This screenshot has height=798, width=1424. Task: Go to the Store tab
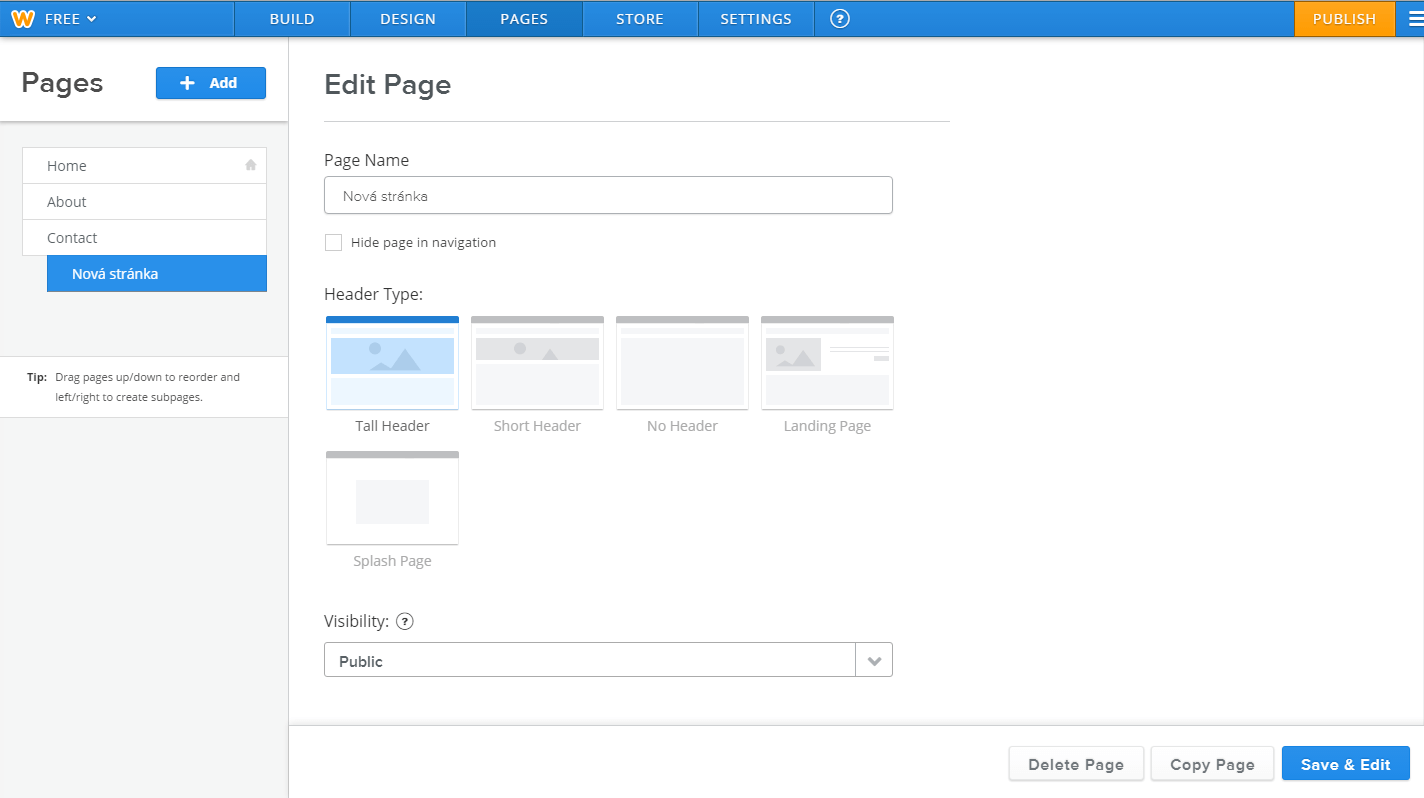640,19
